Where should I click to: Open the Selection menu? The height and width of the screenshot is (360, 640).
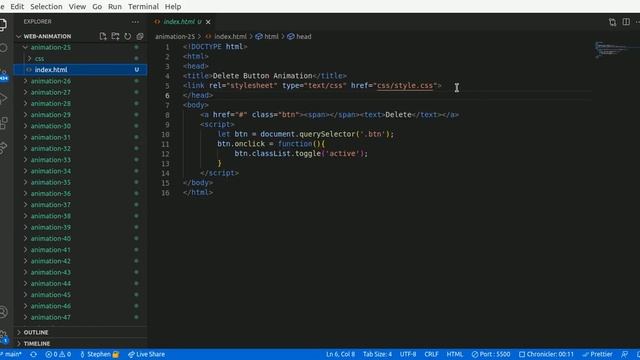pyautogui.click(x=46, y=7)
